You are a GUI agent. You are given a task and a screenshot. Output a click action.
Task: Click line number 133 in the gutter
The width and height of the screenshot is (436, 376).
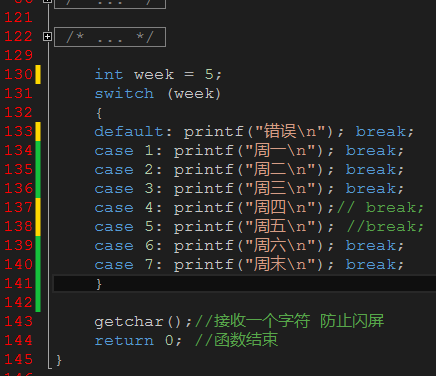point(18,132)
